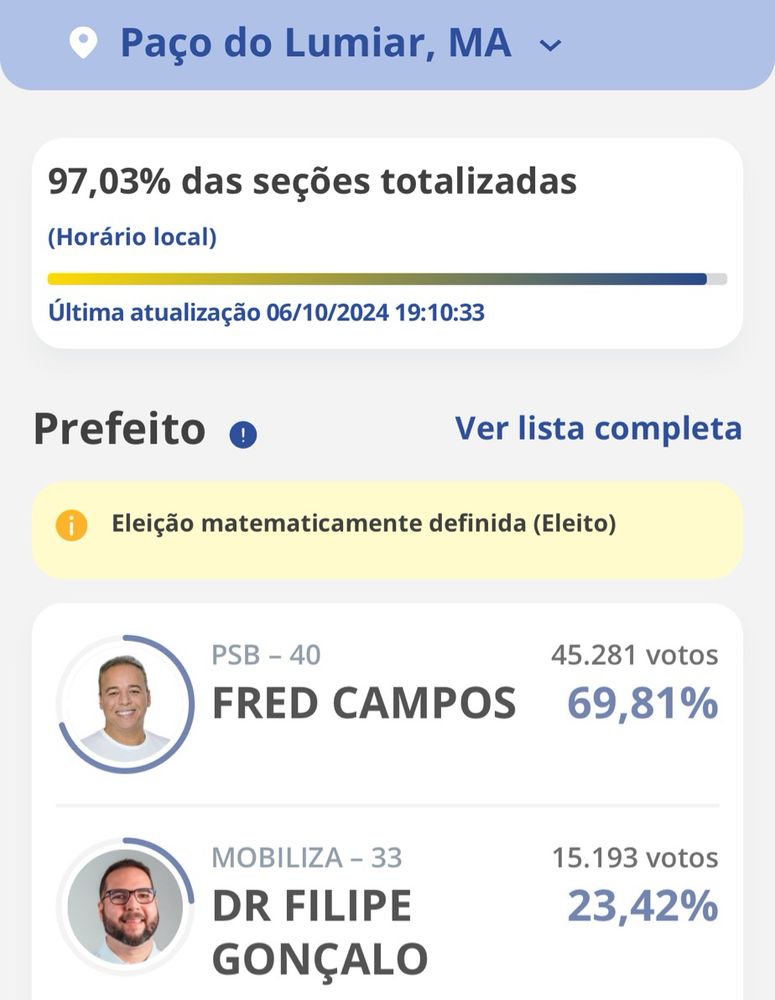
Task: Select the DR FILIPE GONÇALO candidate name
Action: tap(320, 932)
